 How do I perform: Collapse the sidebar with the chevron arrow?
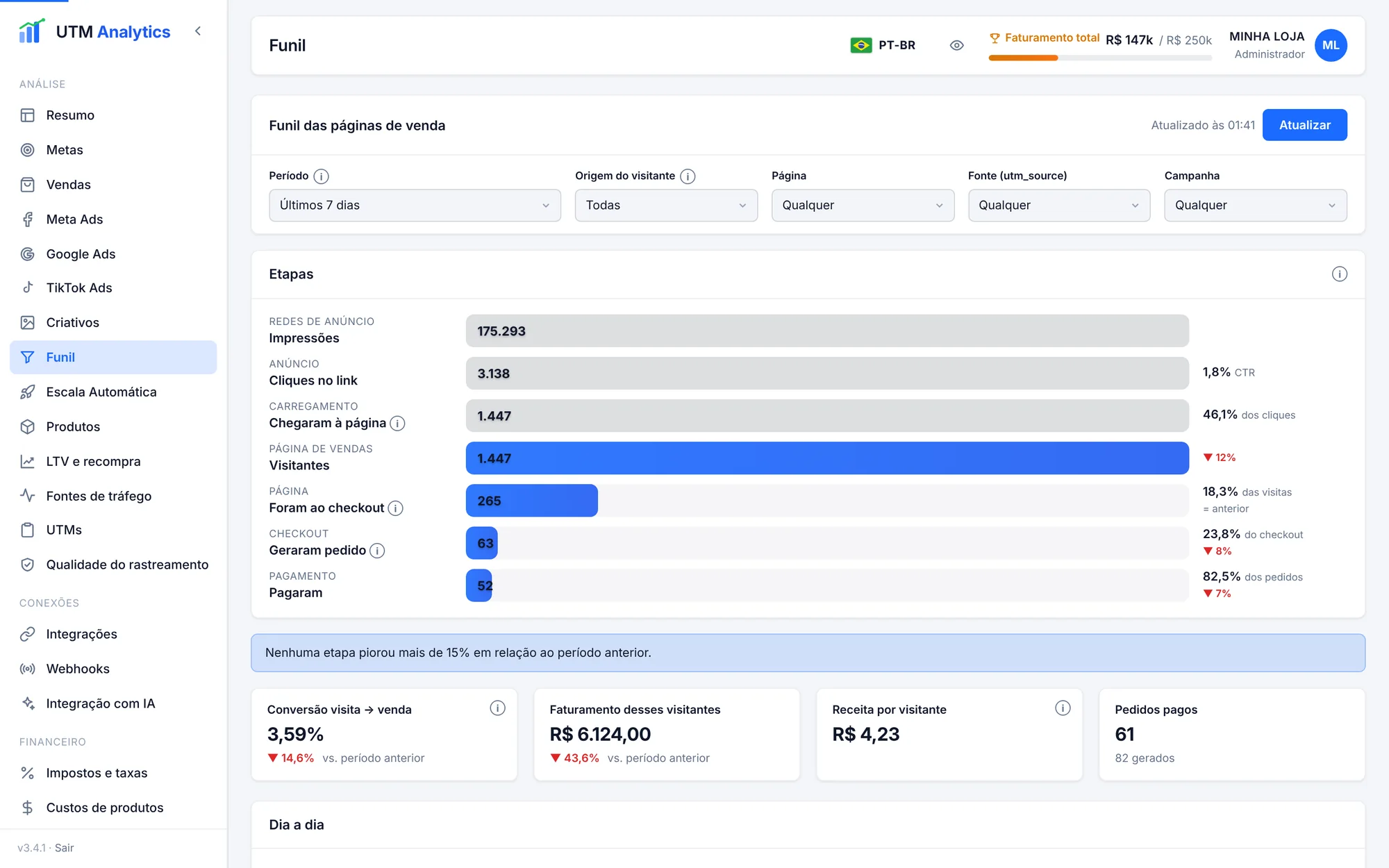point(198,31)
